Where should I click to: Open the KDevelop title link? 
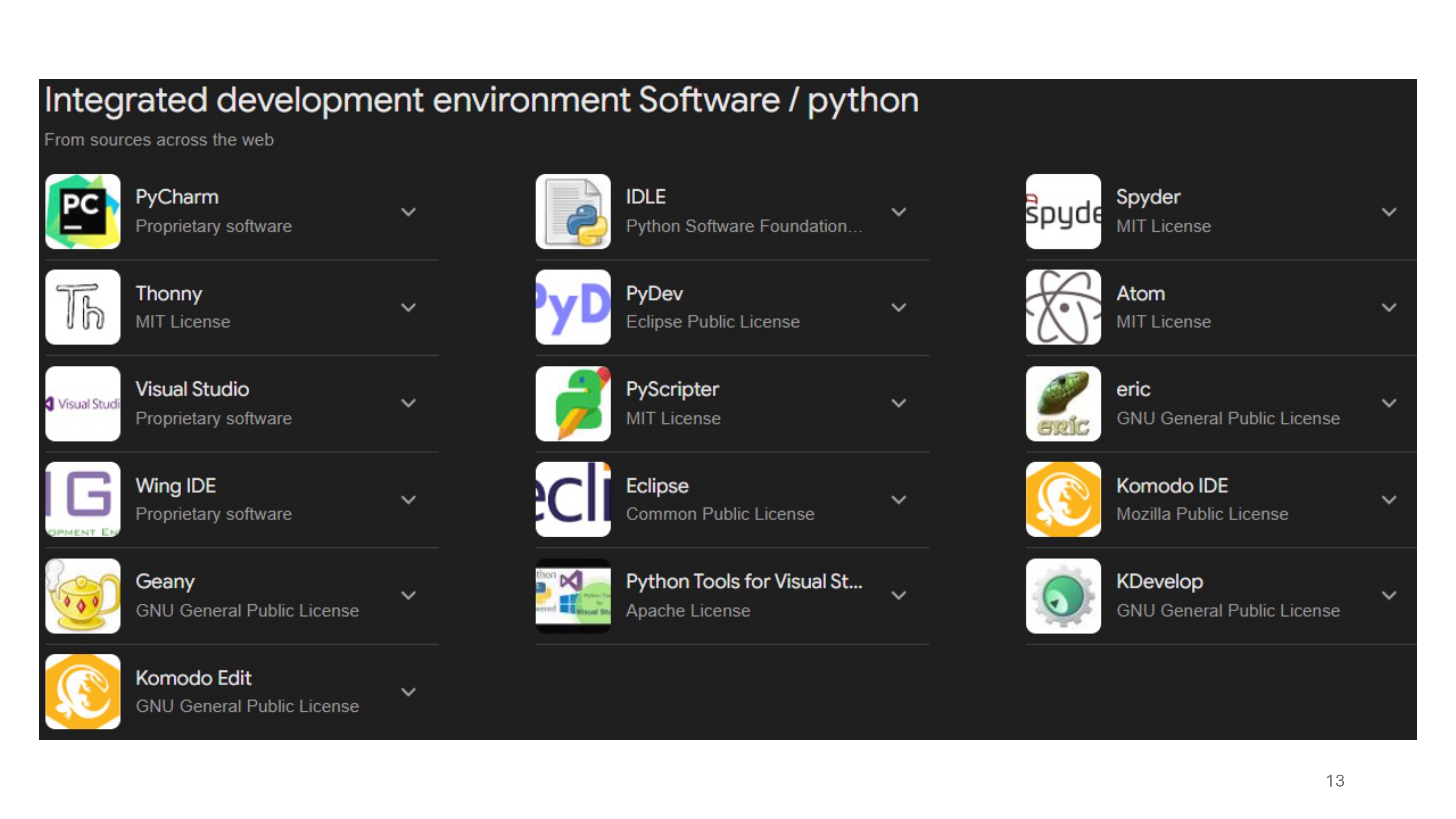coord(1159,582)
